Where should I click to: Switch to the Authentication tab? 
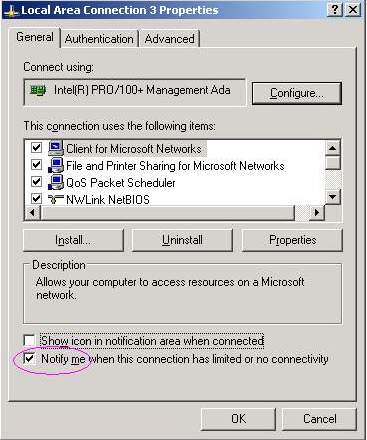99,39
